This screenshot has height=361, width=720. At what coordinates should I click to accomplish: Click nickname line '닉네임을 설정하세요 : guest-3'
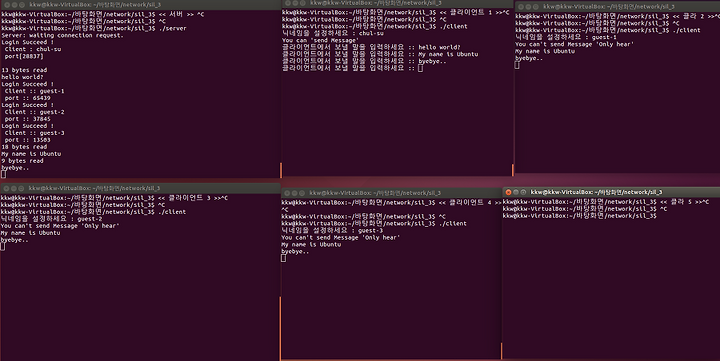pos(332,231)
